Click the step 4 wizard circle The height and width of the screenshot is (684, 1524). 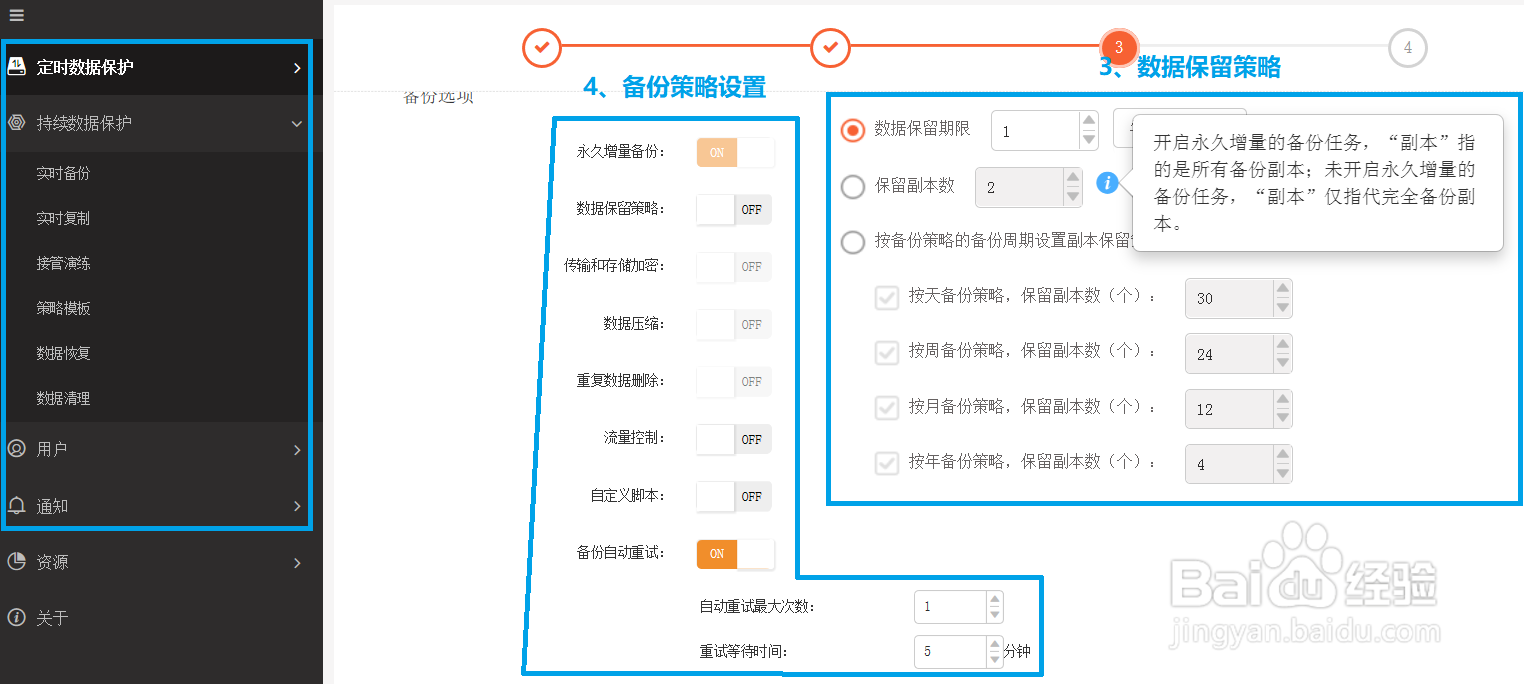pos(1407,47)
